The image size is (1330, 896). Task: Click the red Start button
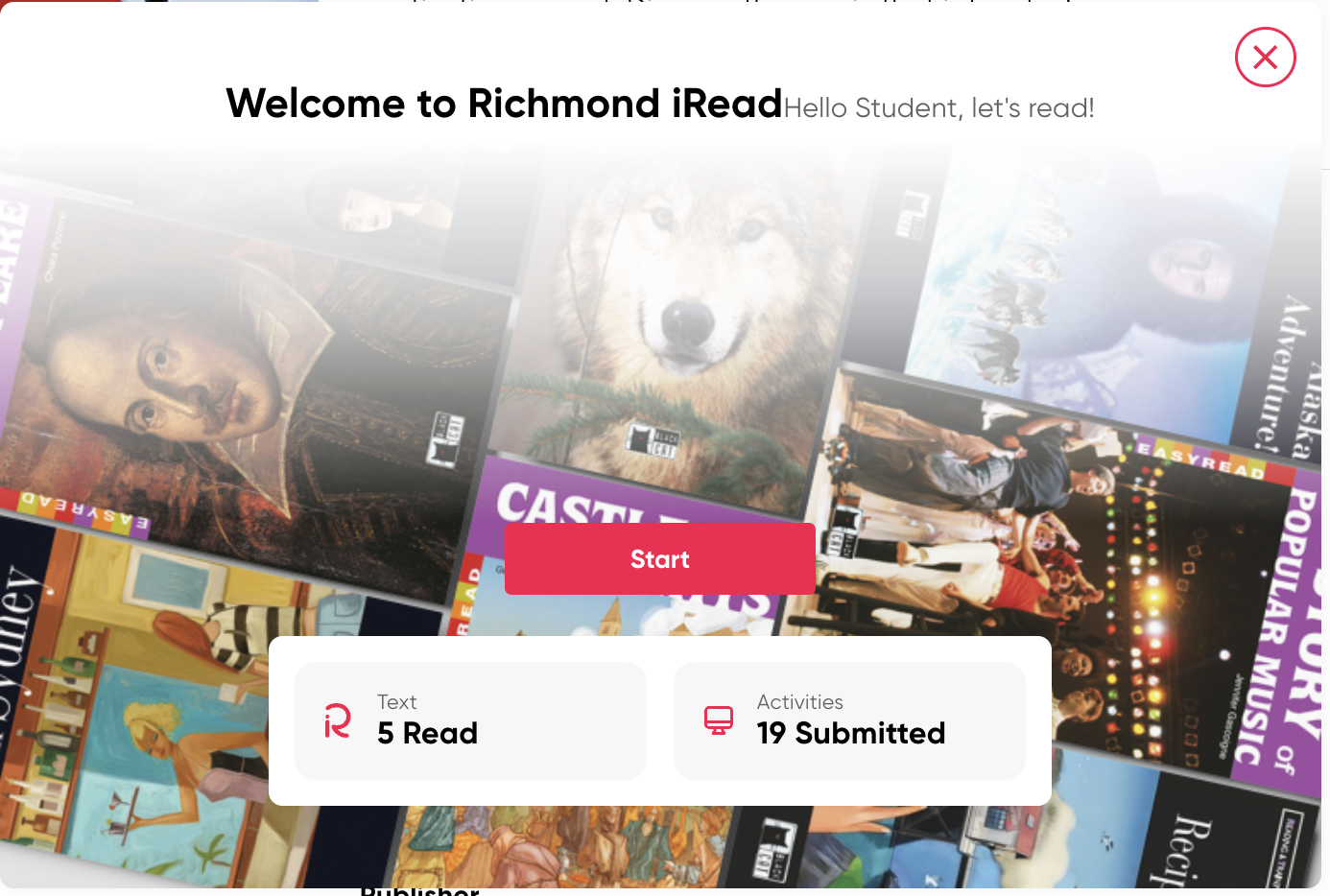click(x=660, y=559)
